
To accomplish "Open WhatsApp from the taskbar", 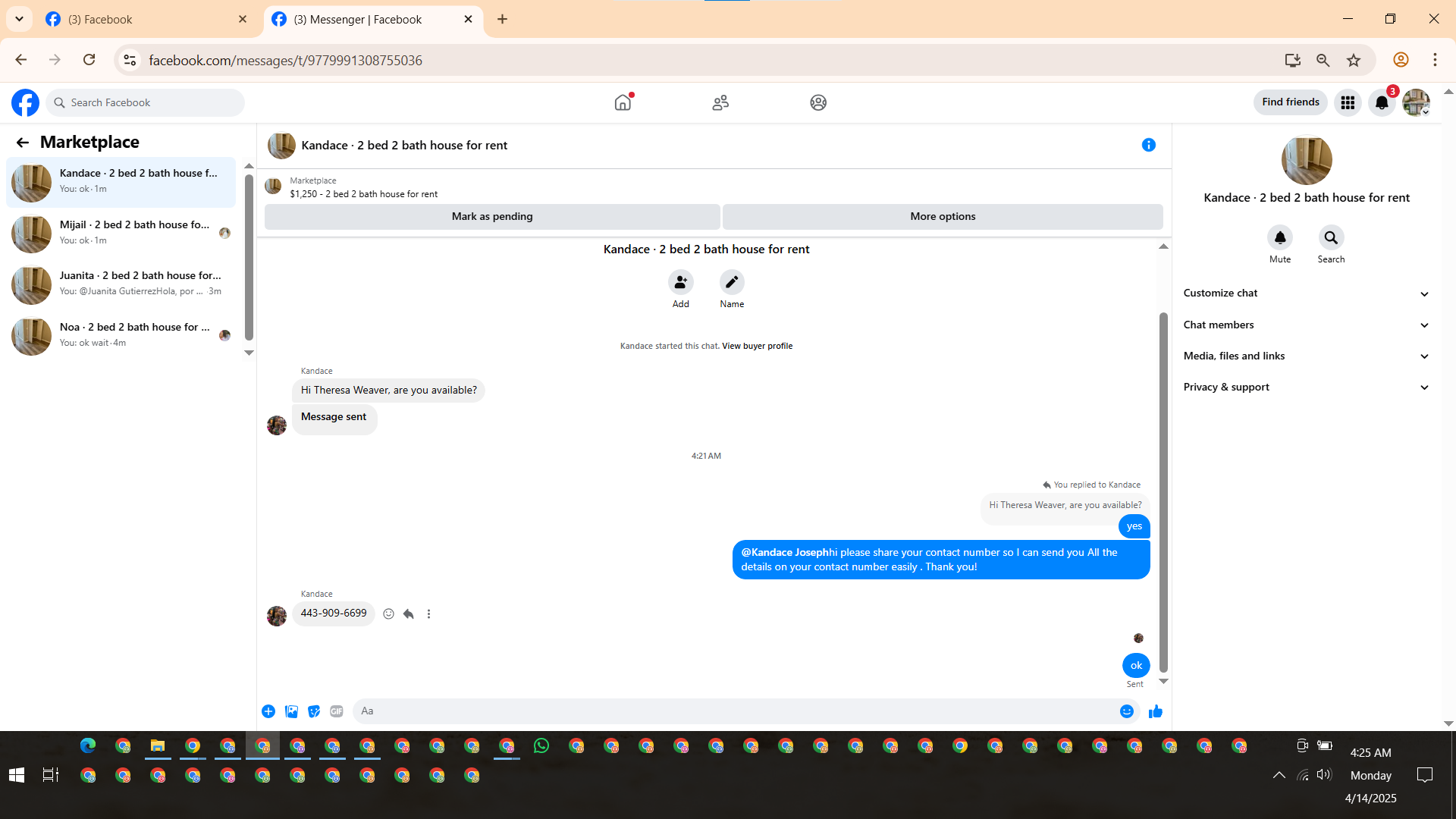I will pos(541,746).
